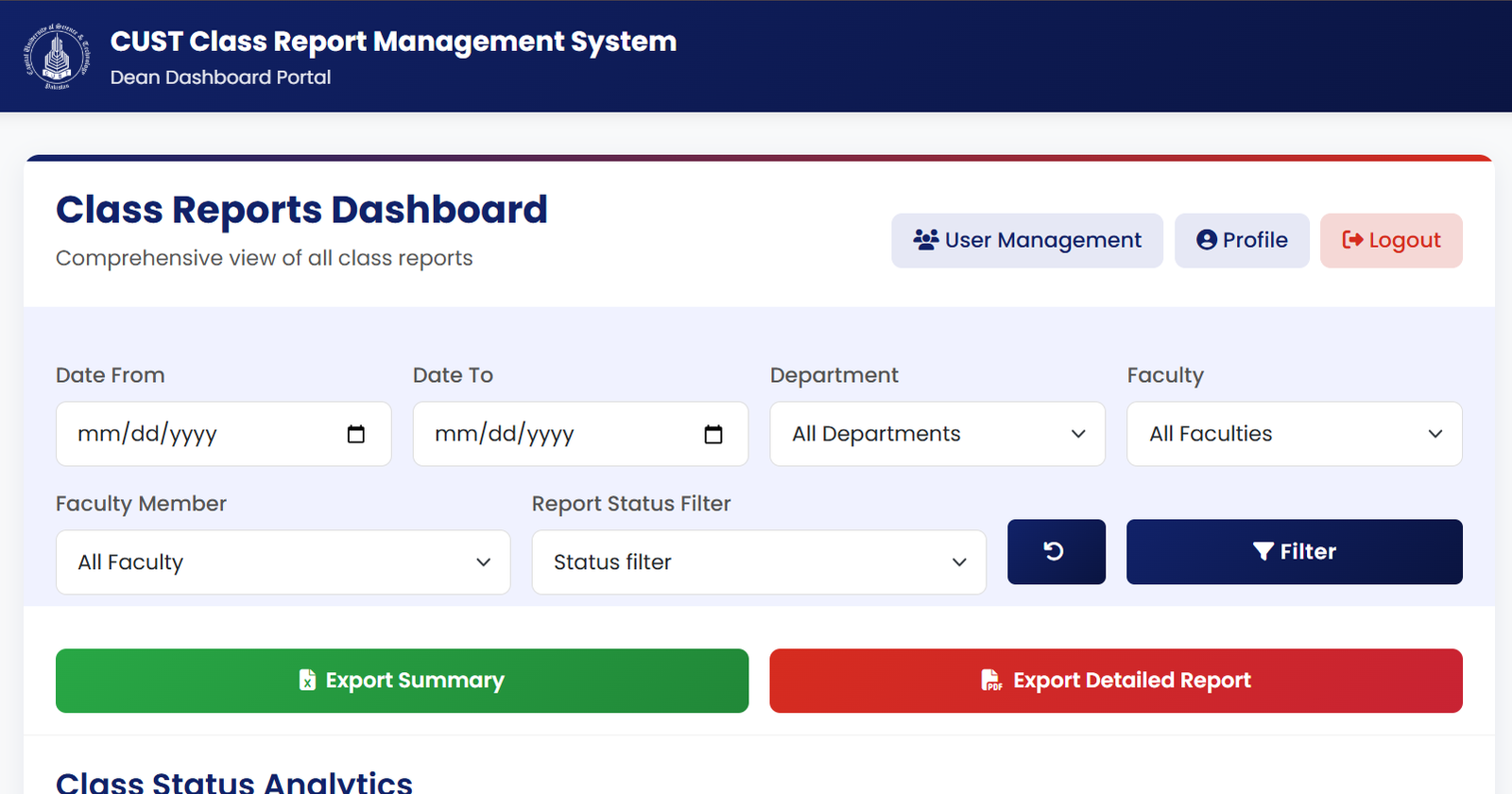Open calendar picker in Date To field
Image resolution: width=1512 pixels, height=794 pixels.
(x=713, y=434)
